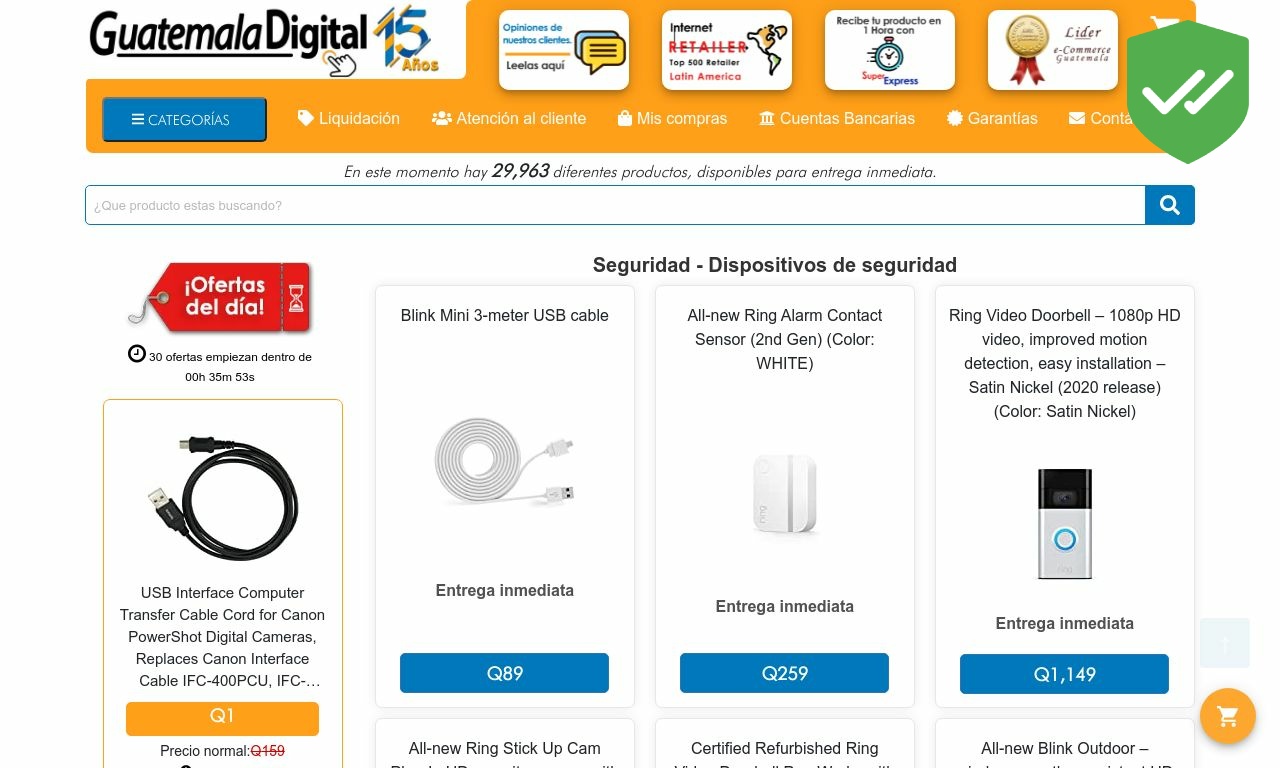This screenshot has height=768, width=1280.
Task: Click the Q259 price button
Action: tap(785, 673)
